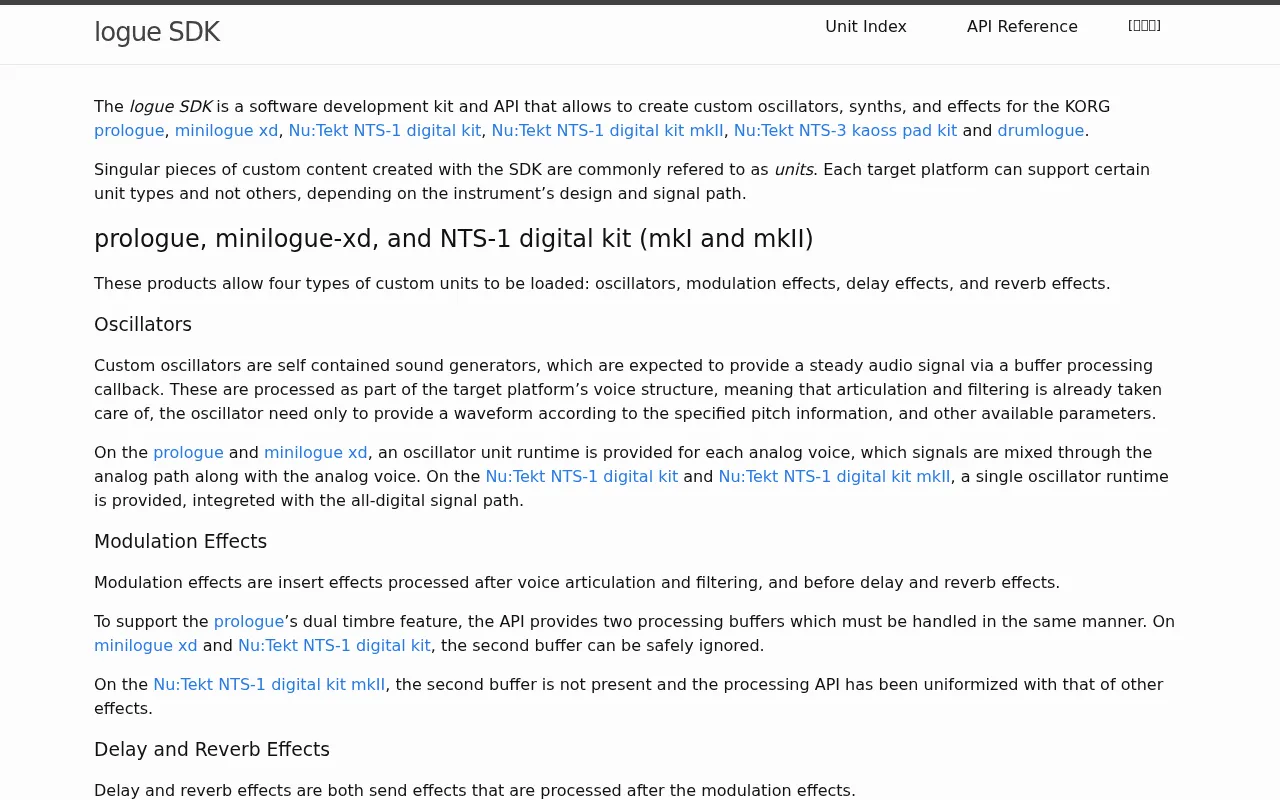
Task: Select the Oscillators heading
Action: (x=143, y=325)
